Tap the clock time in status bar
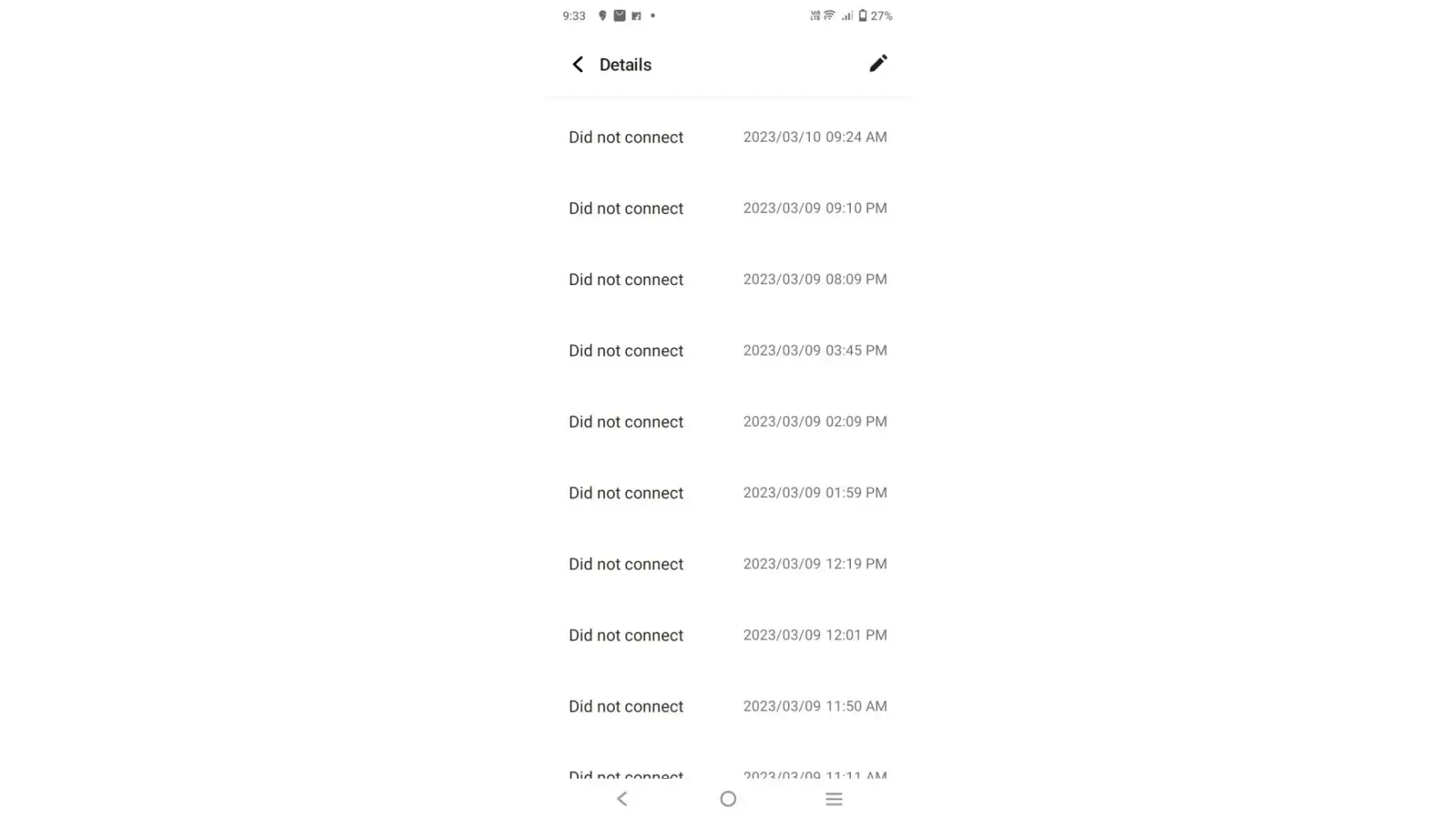The width and height of the screenshot is (1456, 819). click(573, 16)
